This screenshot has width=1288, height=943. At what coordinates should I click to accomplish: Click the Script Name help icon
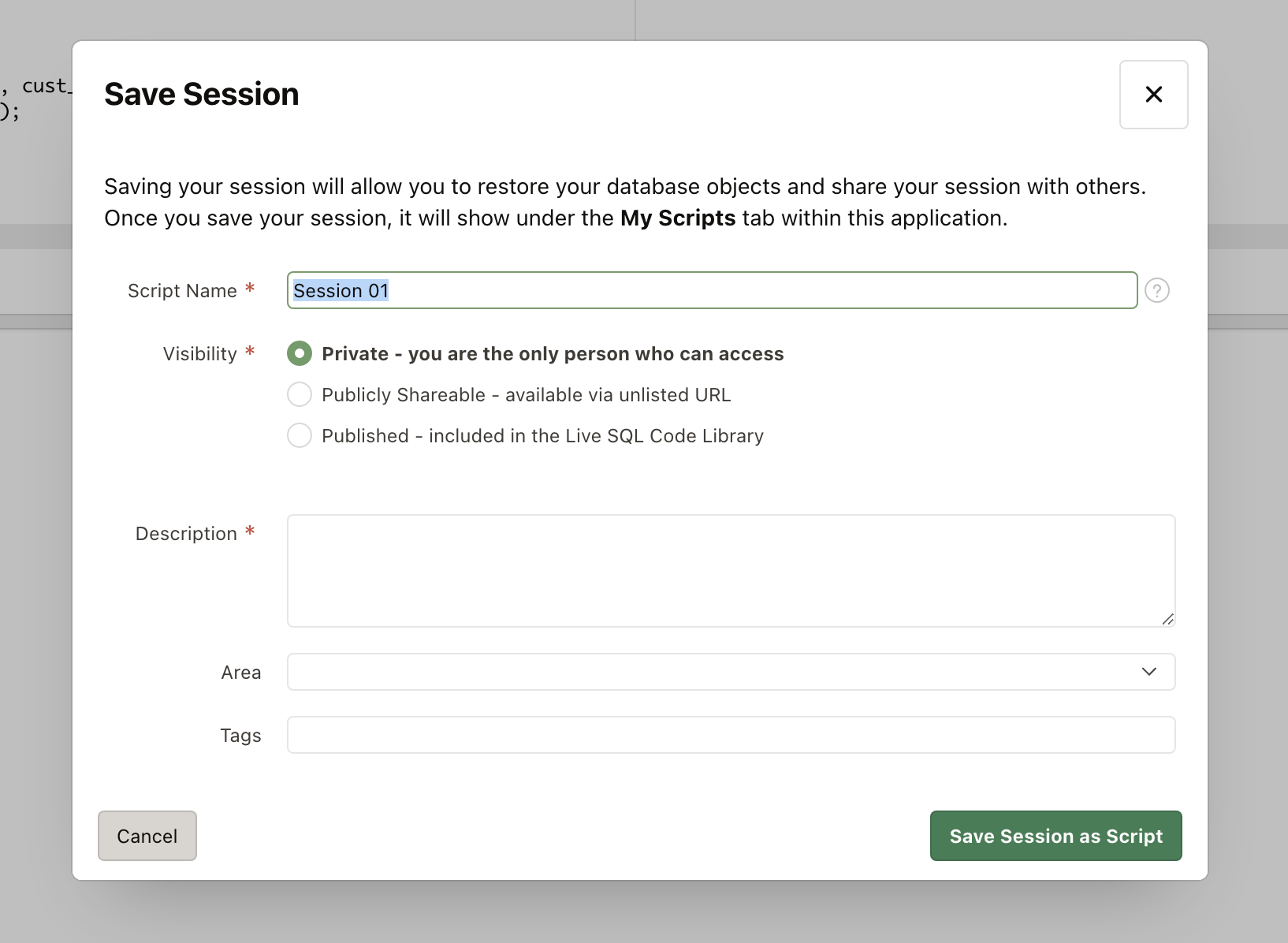point(1156,291)
